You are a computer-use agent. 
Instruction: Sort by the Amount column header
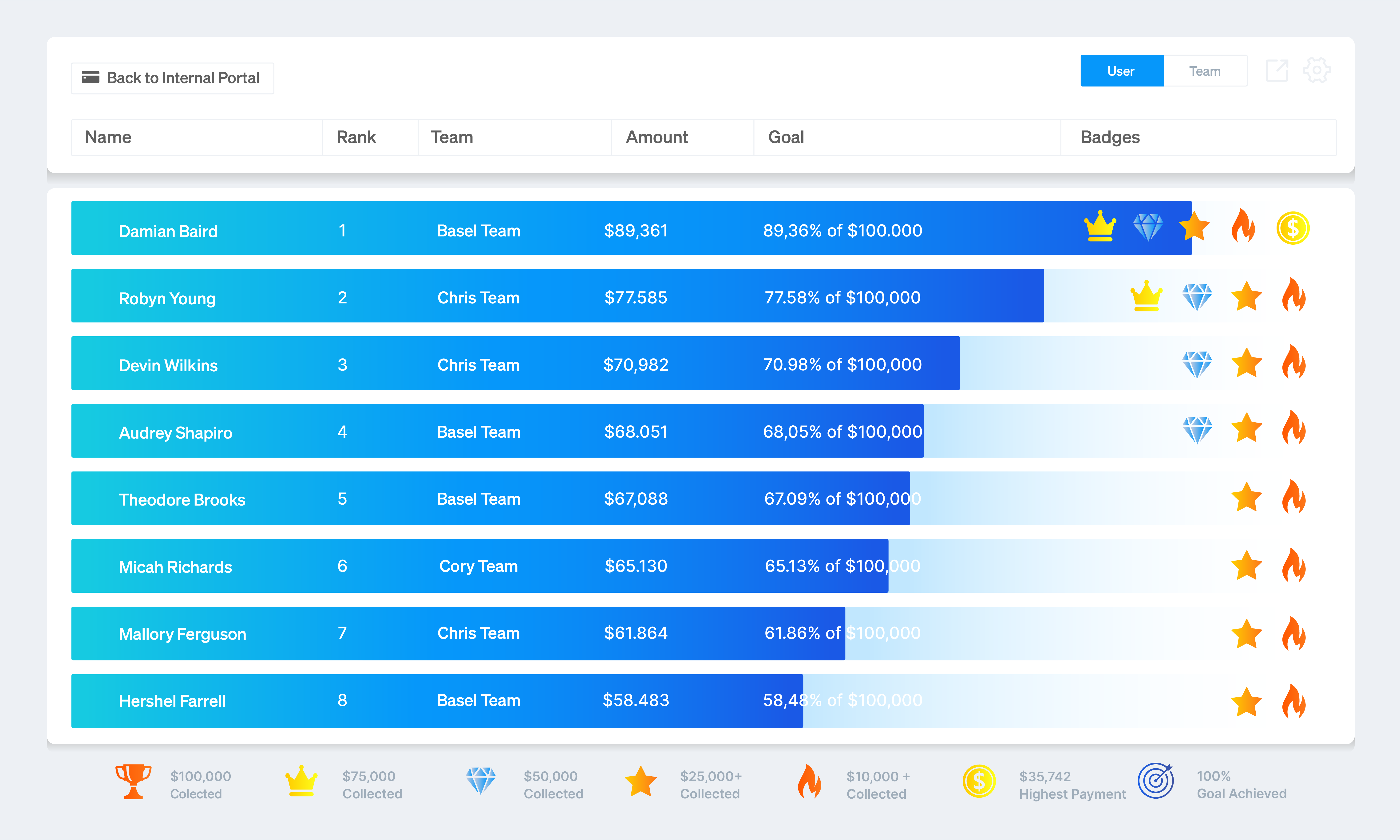click(x=657, y=137)
